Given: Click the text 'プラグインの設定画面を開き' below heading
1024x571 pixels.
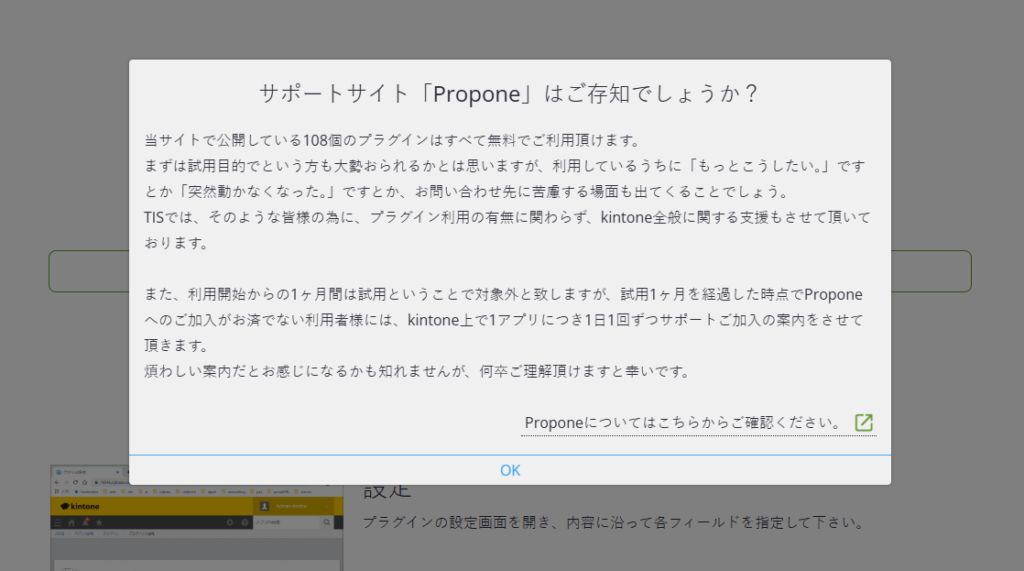Looking at the screenshot, I should coord(610,522).
